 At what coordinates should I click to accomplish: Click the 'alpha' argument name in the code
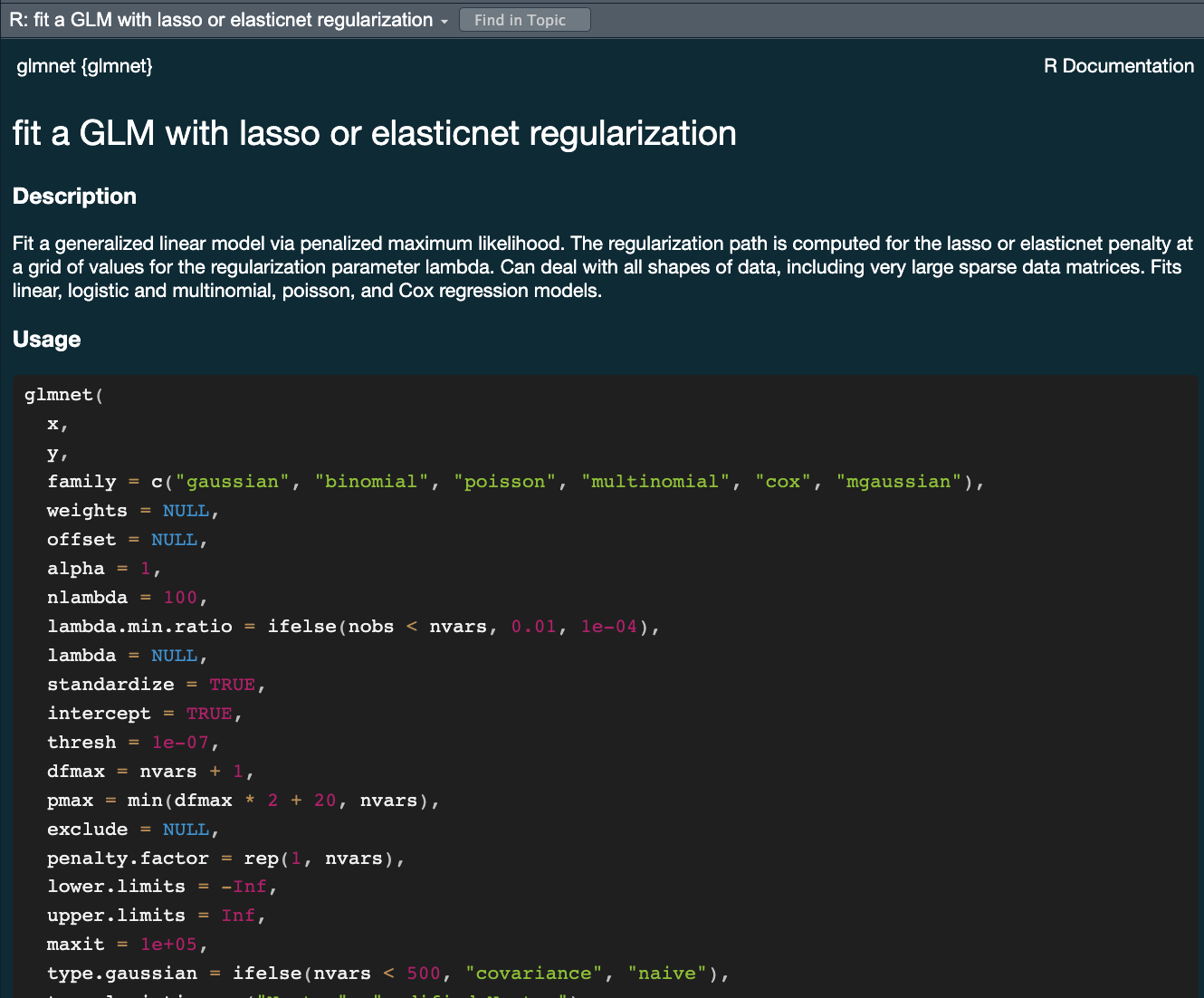pos(75,569)
